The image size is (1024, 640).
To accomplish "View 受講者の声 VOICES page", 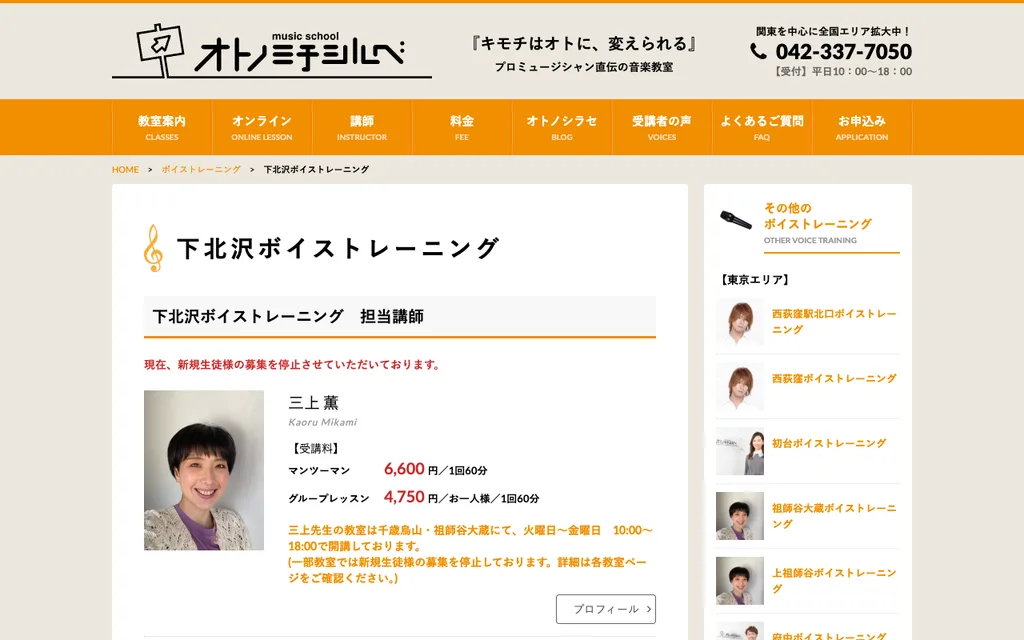I will tap(662, 127).
